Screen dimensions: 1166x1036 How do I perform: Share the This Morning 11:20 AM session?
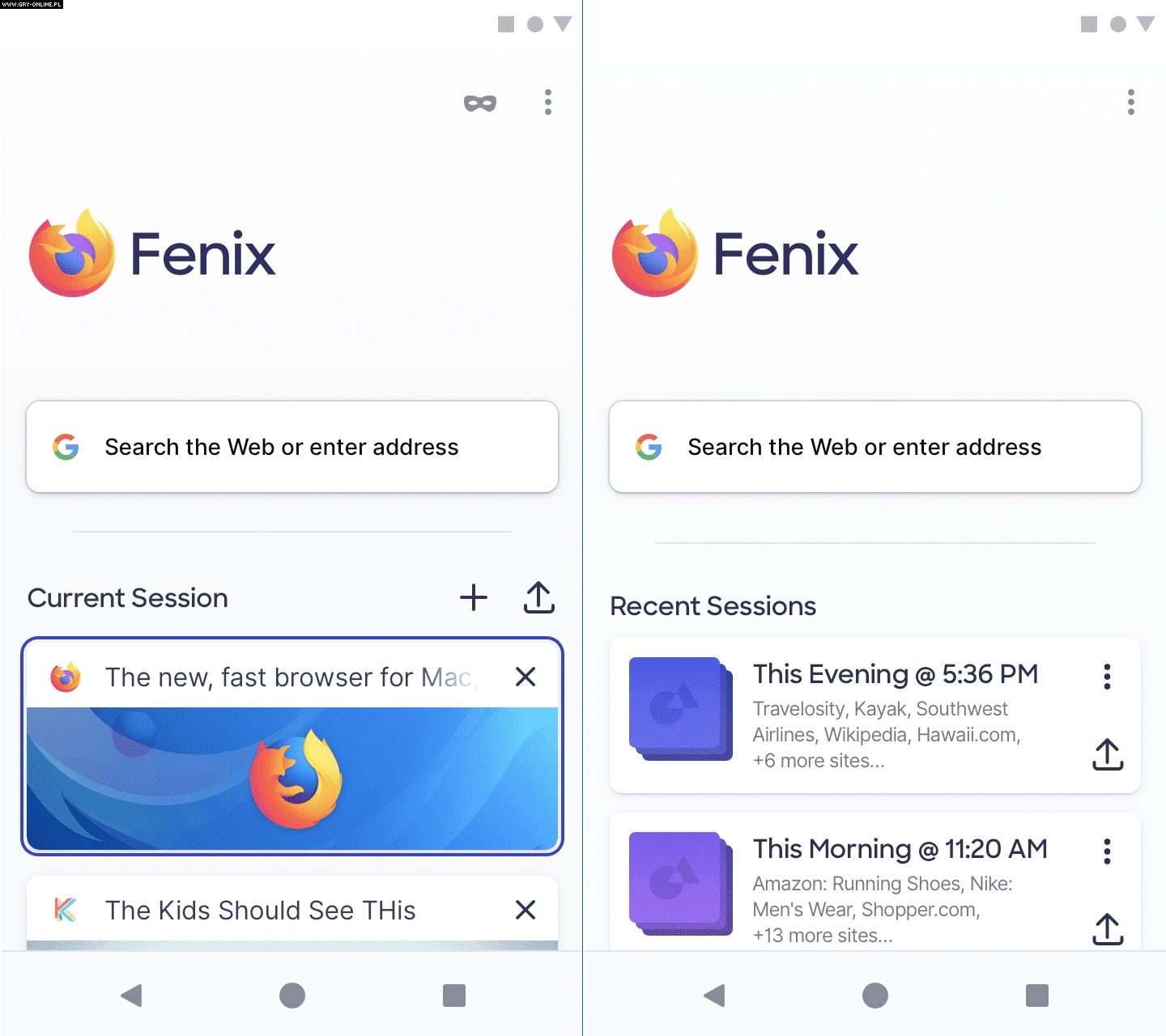1108,929
